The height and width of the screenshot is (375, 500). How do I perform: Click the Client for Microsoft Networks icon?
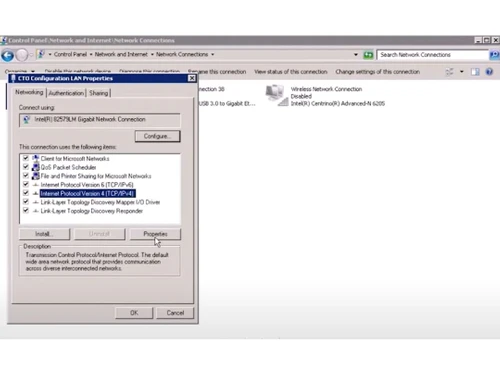click(36, 158)
